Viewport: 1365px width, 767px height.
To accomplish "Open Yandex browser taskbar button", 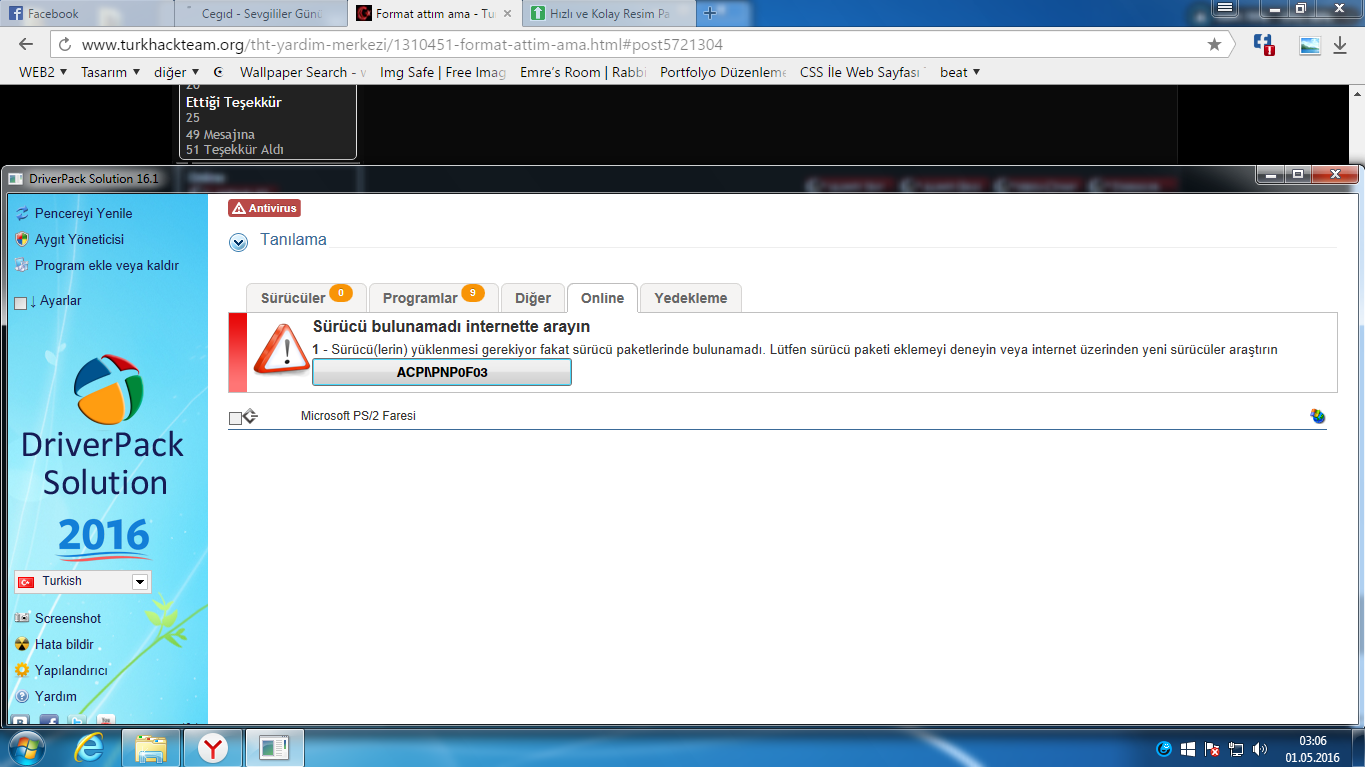I will (x=211, y=748).
